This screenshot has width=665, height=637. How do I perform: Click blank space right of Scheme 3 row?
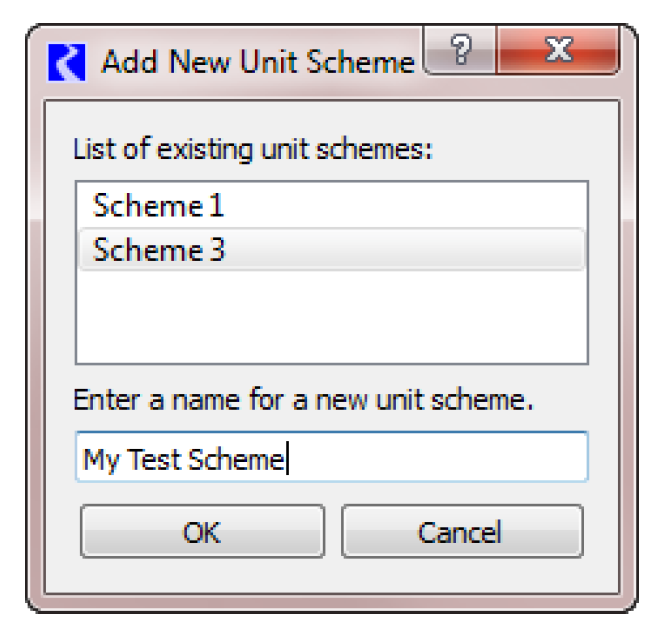tap(420, 250)
